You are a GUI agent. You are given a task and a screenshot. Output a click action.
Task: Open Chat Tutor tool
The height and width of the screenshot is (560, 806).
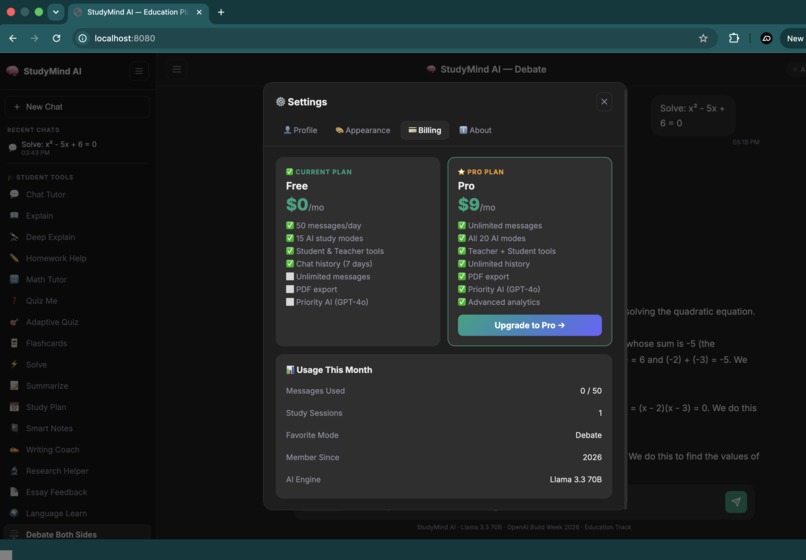coord(77,194)
